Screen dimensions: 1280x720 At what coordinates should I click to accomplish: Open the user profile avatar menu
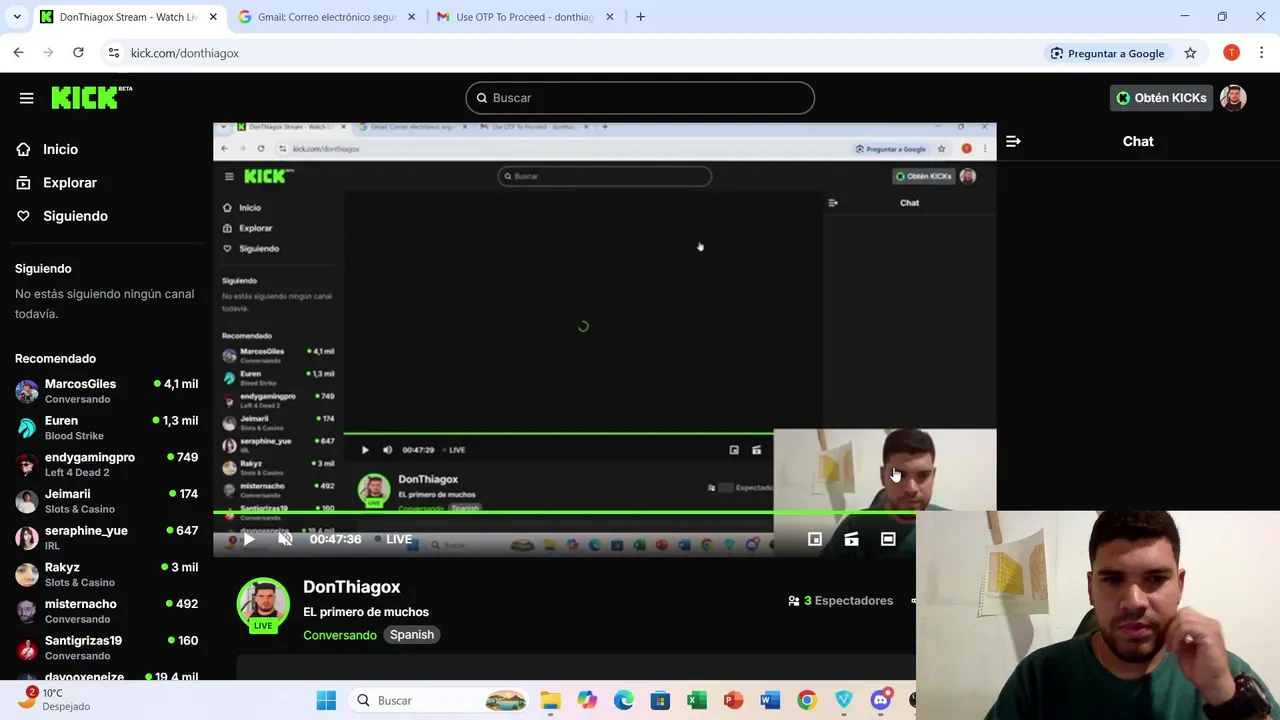(1233, 98)
